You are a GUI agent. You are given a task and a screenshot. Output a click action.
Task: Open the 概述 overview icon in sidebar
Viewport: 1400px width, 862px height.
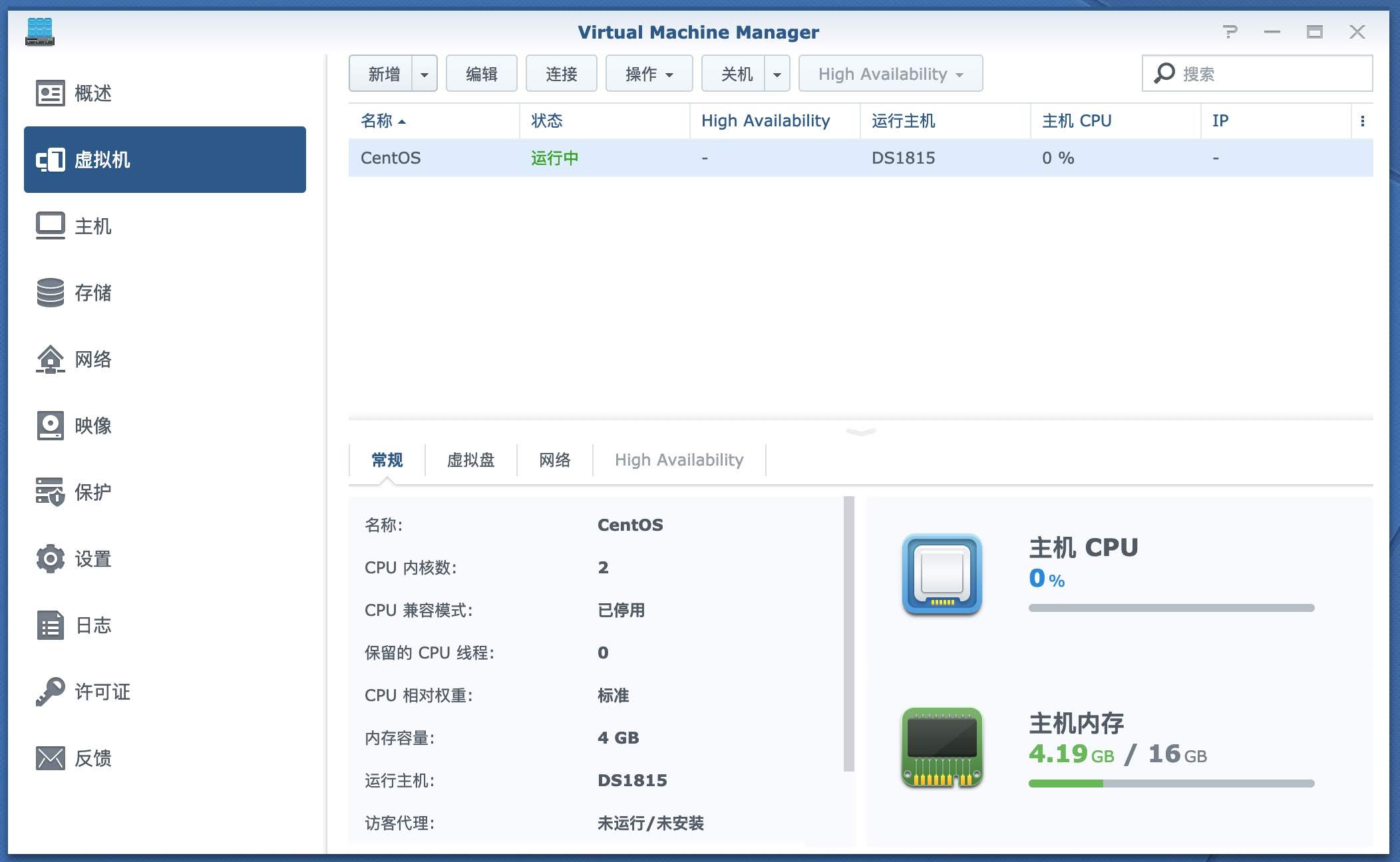click(x=50, y=93)
